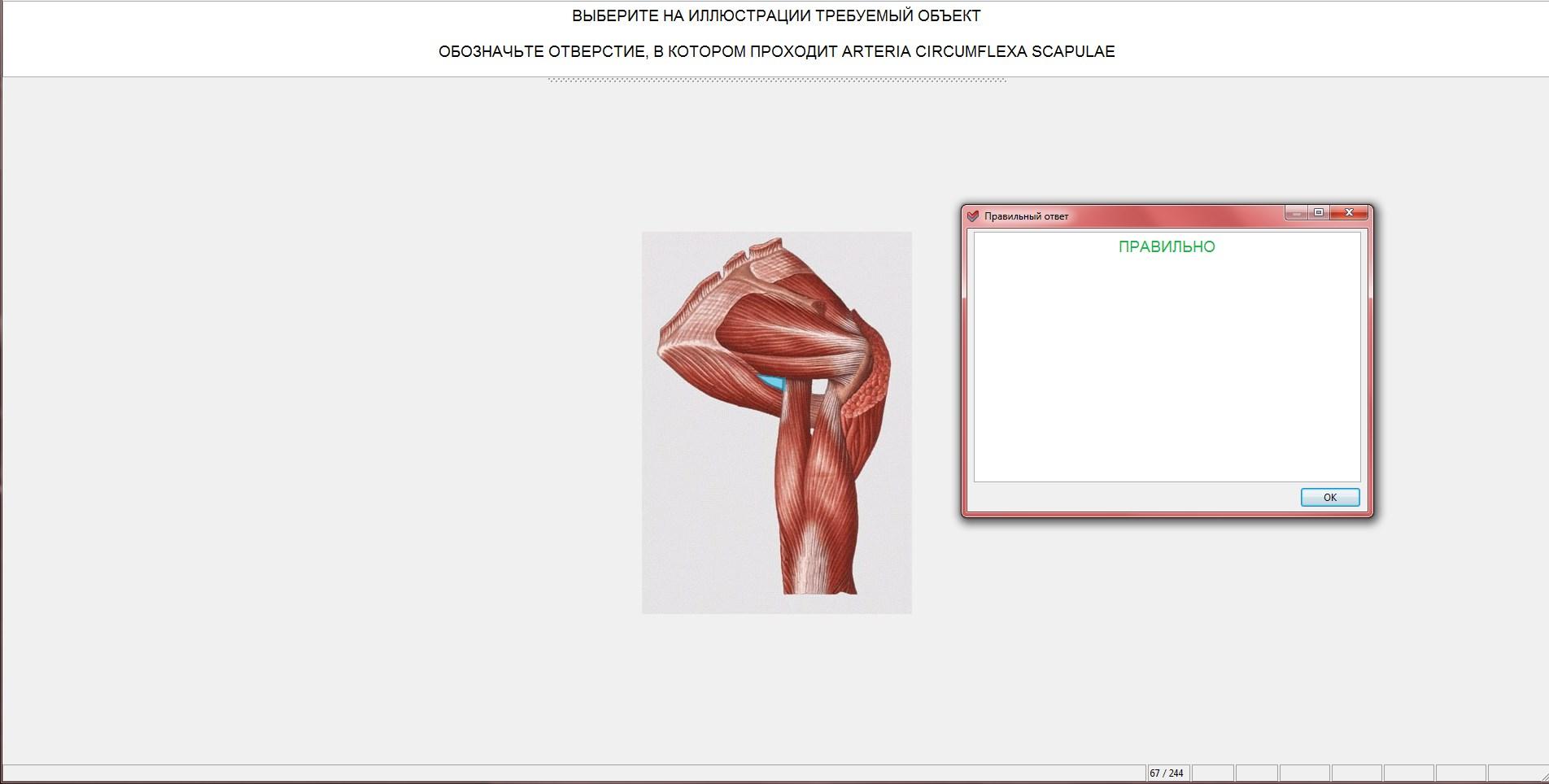Screen dimensions: 1549x784
Task: Maximize the Правильный ответ dialog
Action: [1319, 213]
